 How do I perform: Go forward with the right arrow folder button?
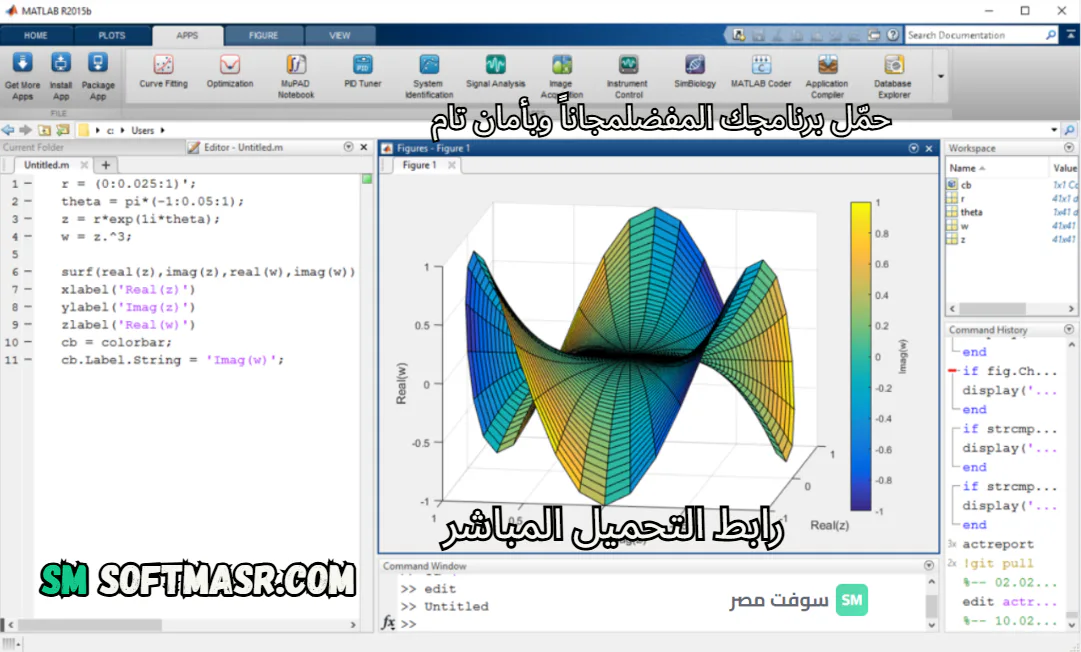click(26, 130)
